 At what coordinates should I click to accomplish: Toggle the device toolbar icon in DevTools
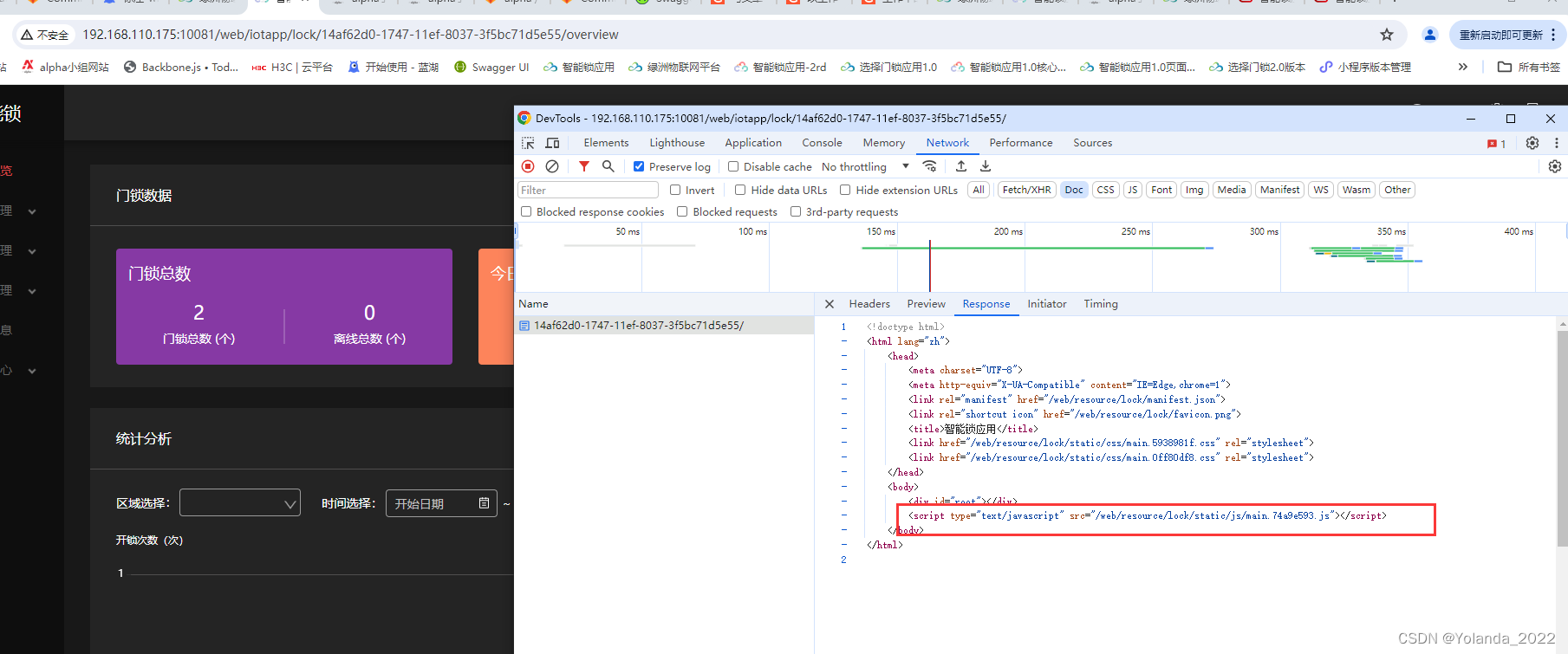[553, 143]
